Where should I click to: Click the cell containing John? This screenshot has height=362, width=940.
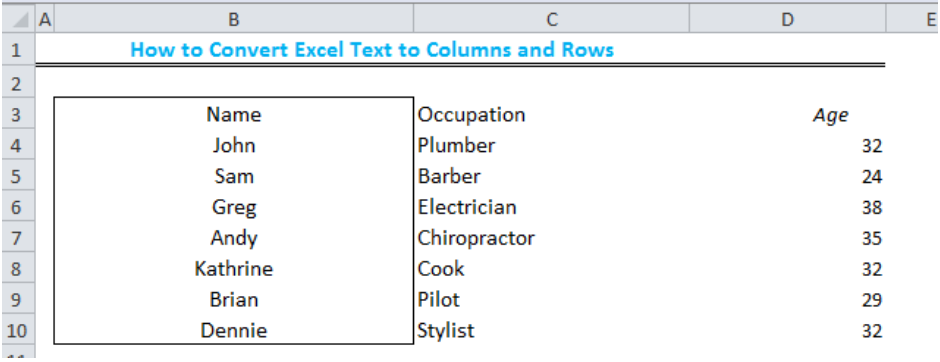(234, 146)
